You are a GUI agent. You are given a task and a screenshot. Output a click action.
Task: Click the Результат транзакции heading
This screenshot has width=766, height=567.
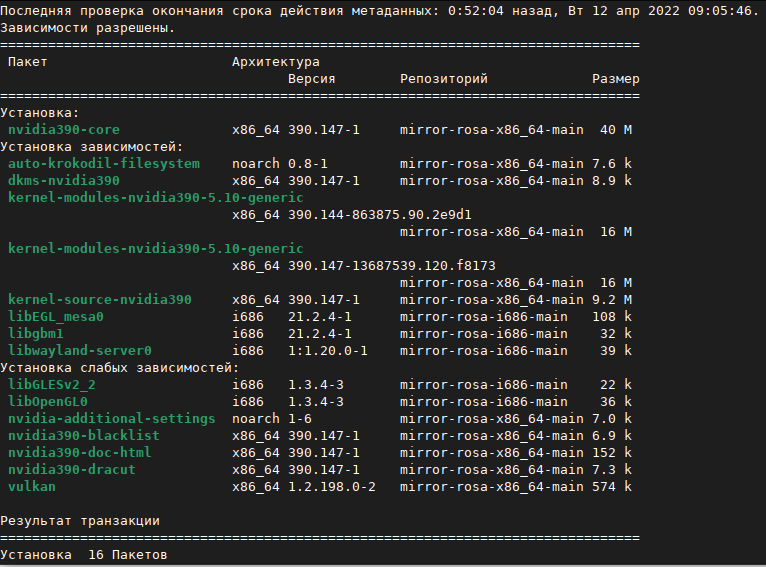point(79,521)
